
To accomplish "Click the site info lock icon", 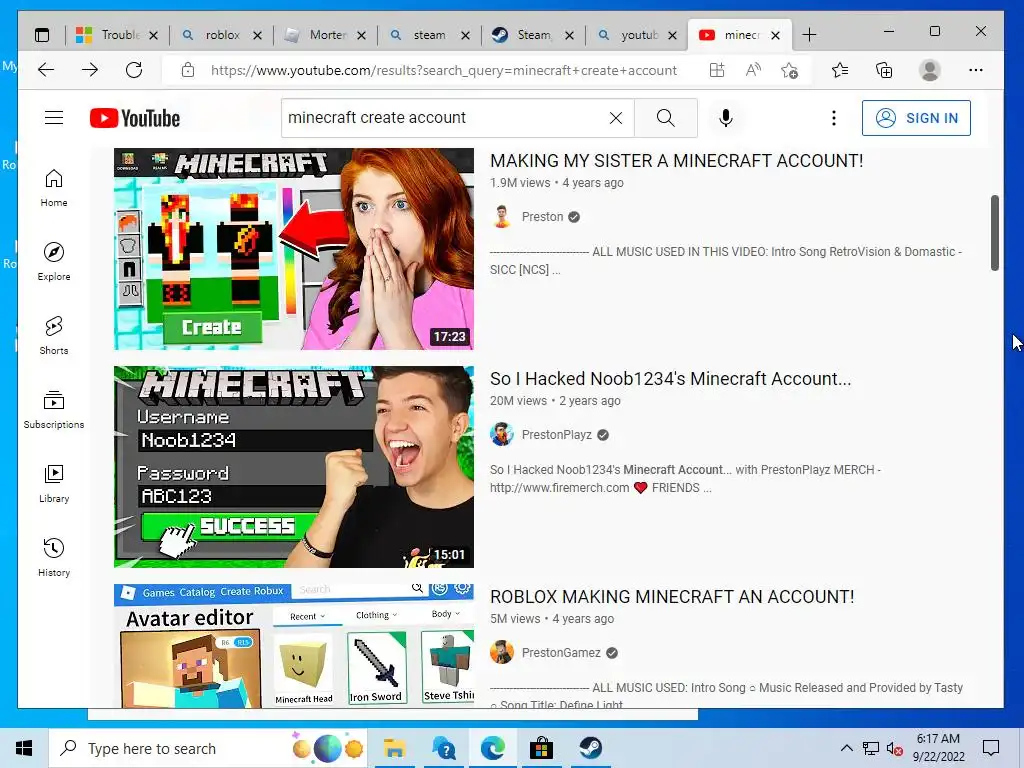I will 188,70.
